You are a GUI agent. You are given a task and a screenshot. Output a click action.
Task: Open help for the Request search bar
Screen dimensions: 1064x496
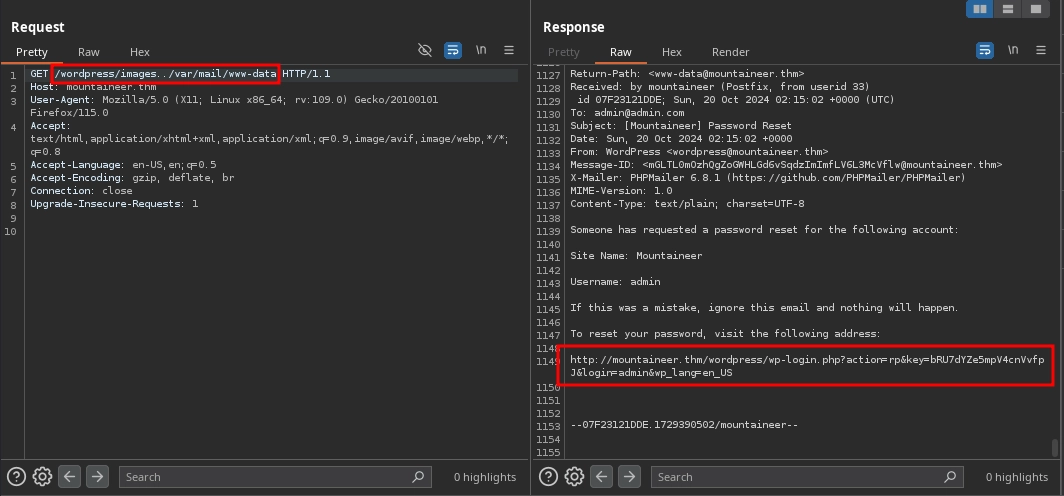[16, 477]
